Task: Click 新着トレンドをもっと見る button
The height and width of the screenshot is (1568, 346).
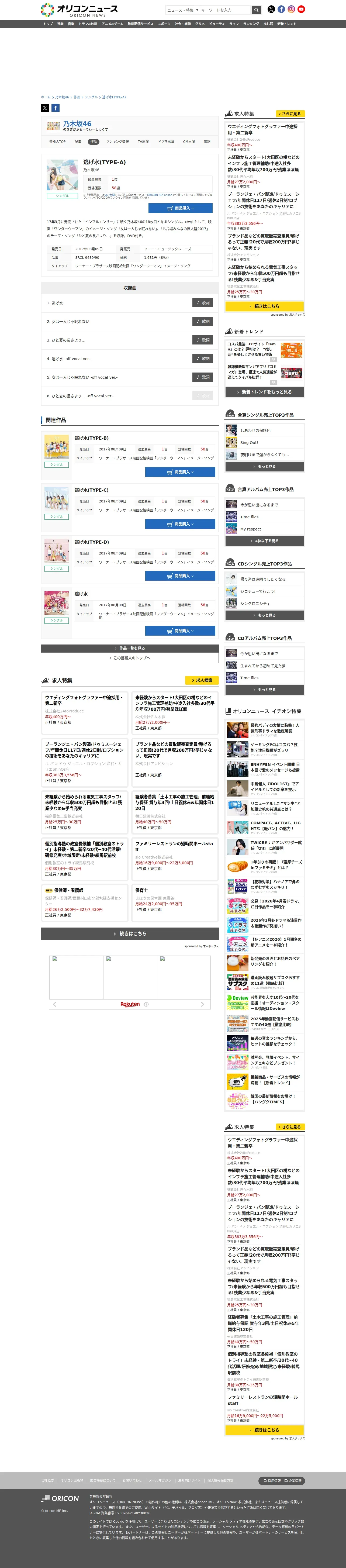Action: [265, 392]
